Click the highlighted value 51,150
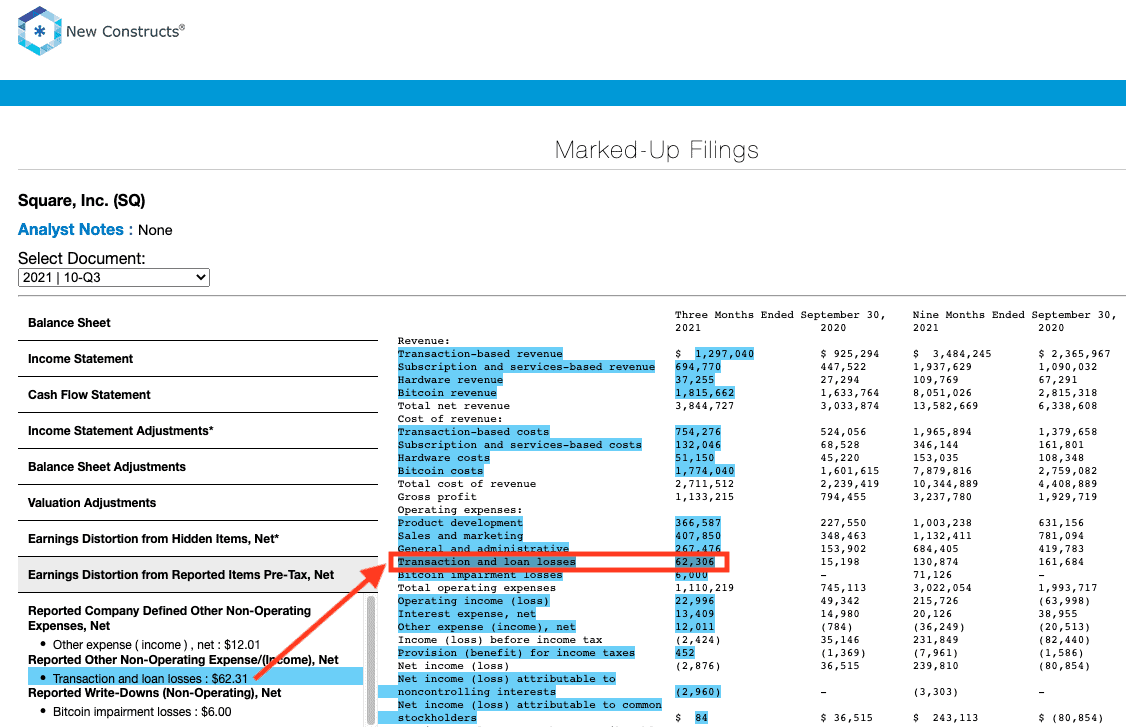Image resolution: width=1126 pixels, height=727 pixels. tap(694, 458)
